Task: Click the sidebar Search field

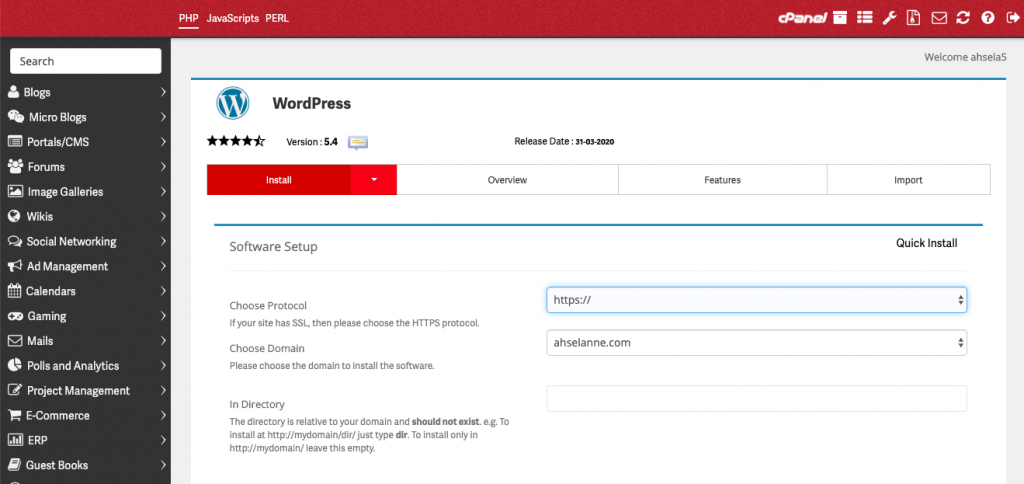Action: (x=86, y=61)
